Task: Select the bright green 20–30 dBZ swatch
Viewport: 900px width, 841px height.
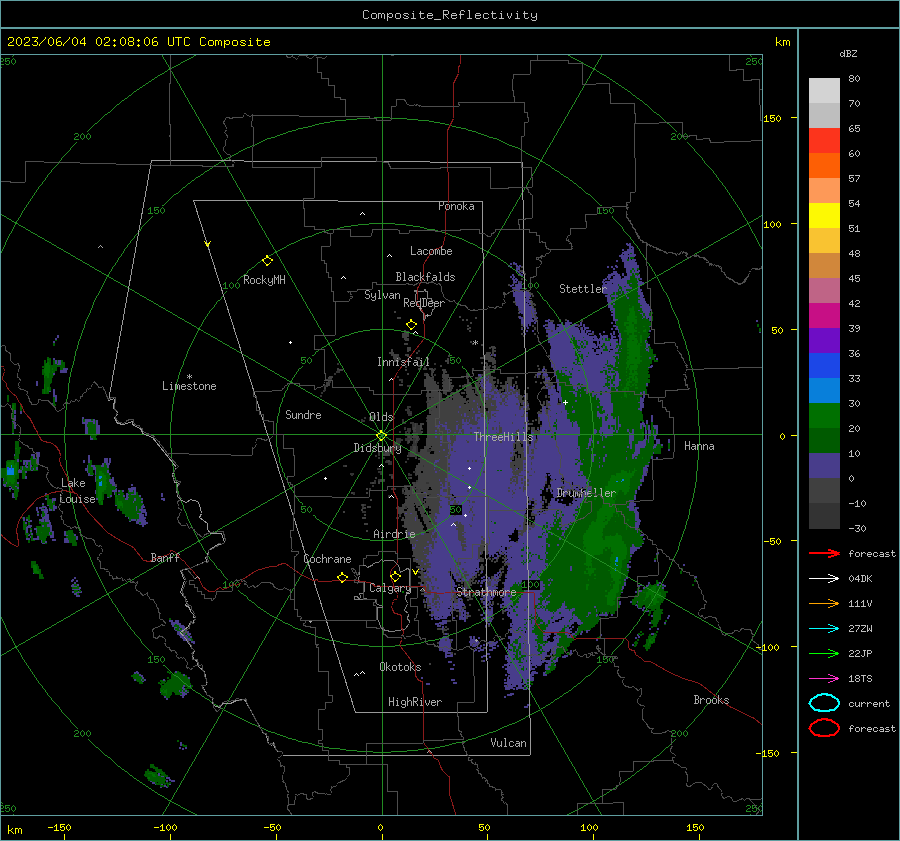Action: (x=824, y=416)
